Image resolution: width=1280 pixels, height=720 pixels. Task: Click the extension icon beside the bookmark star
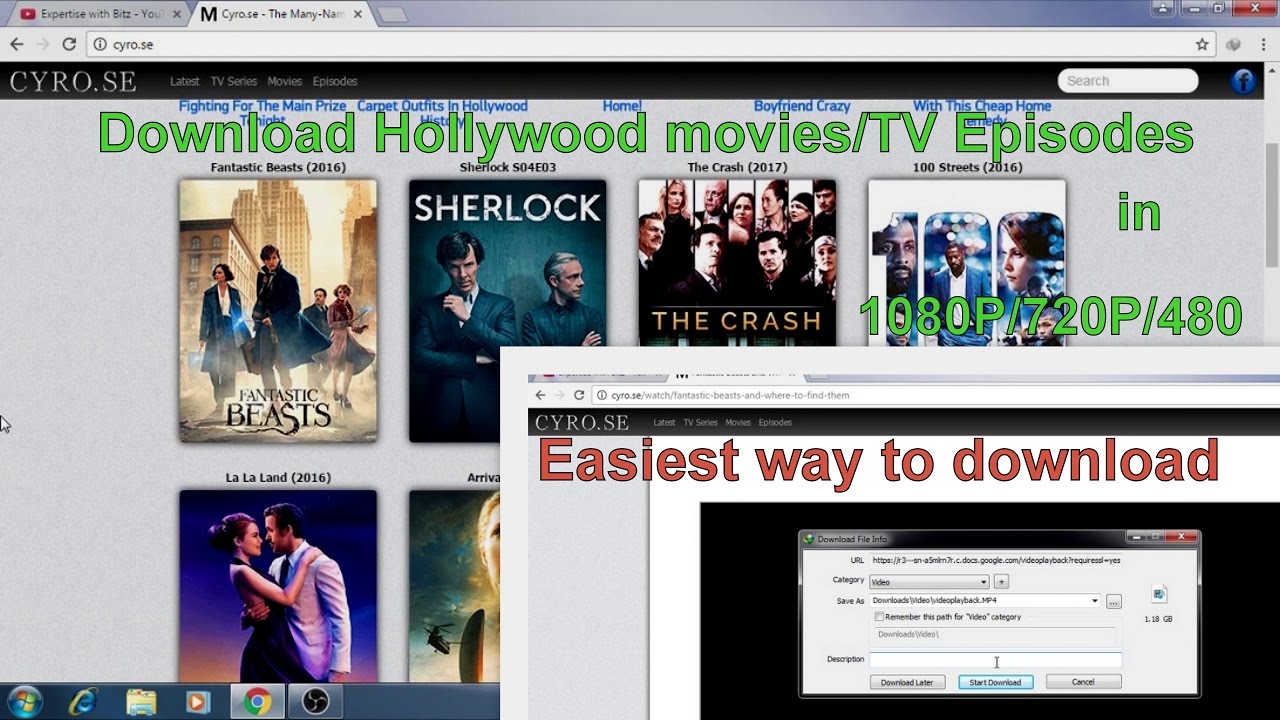pos(1234,44)
